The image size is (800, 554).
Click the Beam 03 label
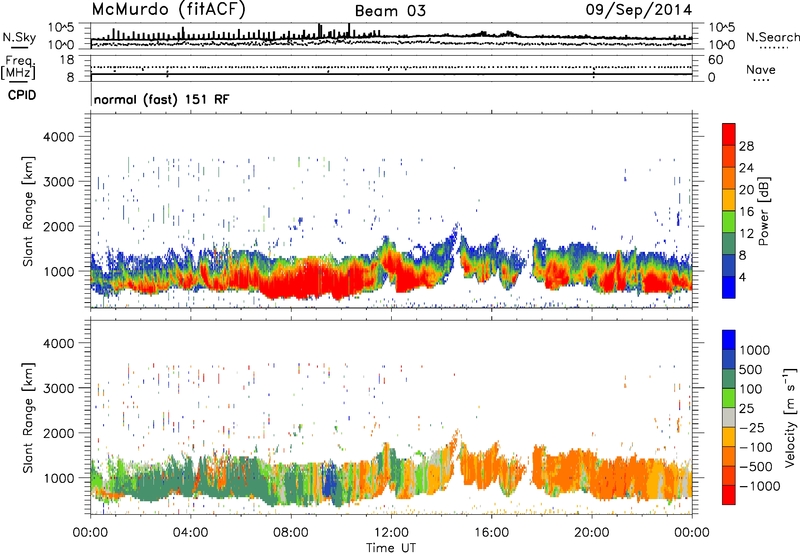tap(390, 11)
